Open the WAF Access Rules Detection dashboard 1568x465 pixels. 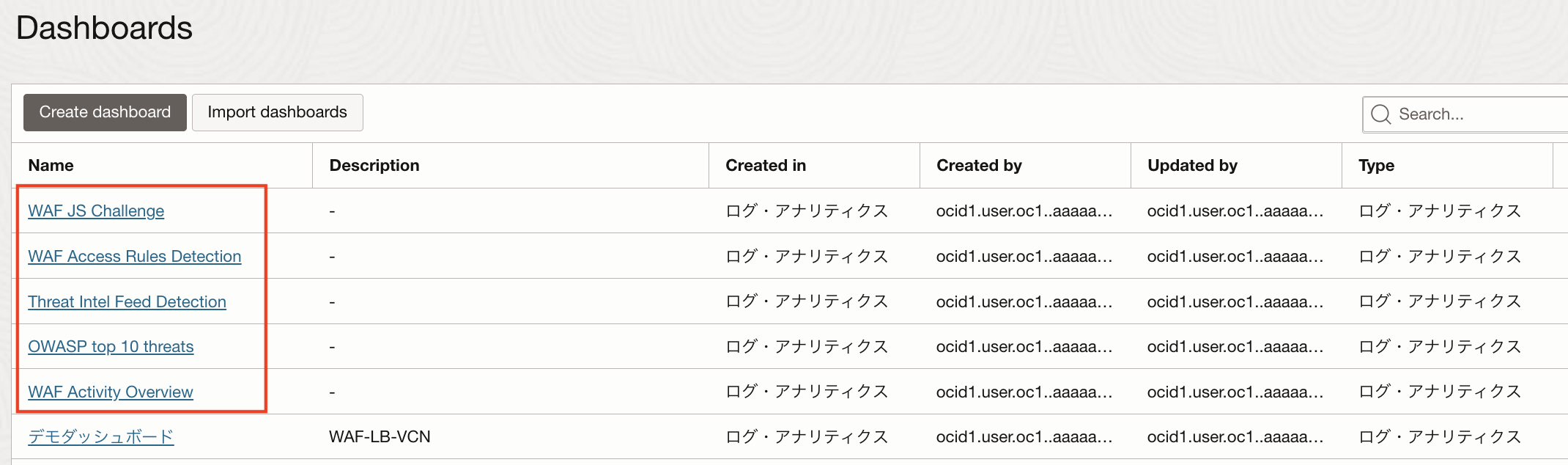(134, 257)
